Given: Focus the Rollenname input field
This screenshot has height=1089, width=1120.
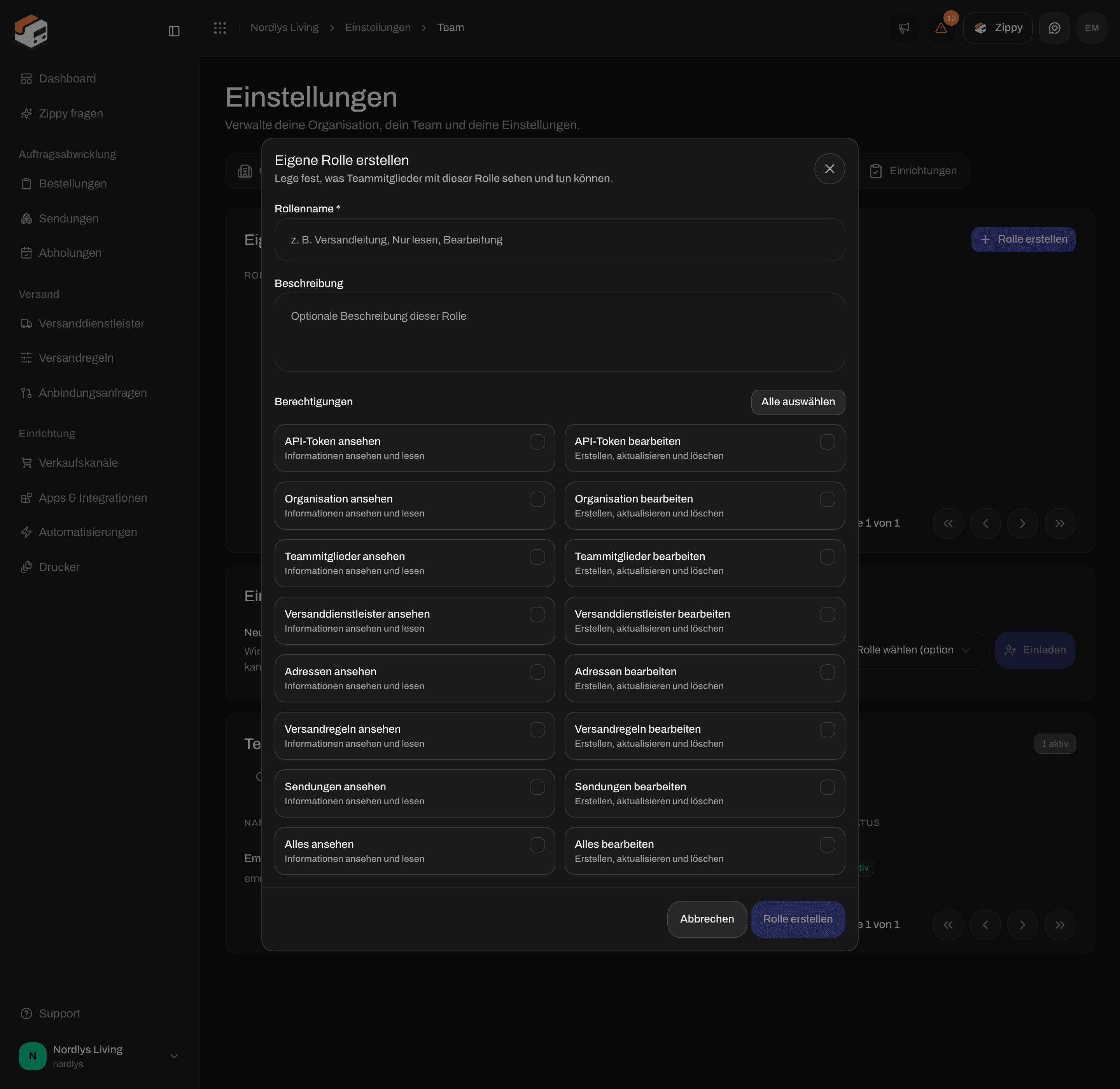Looking at the screenshot, I should click(560, 240).
